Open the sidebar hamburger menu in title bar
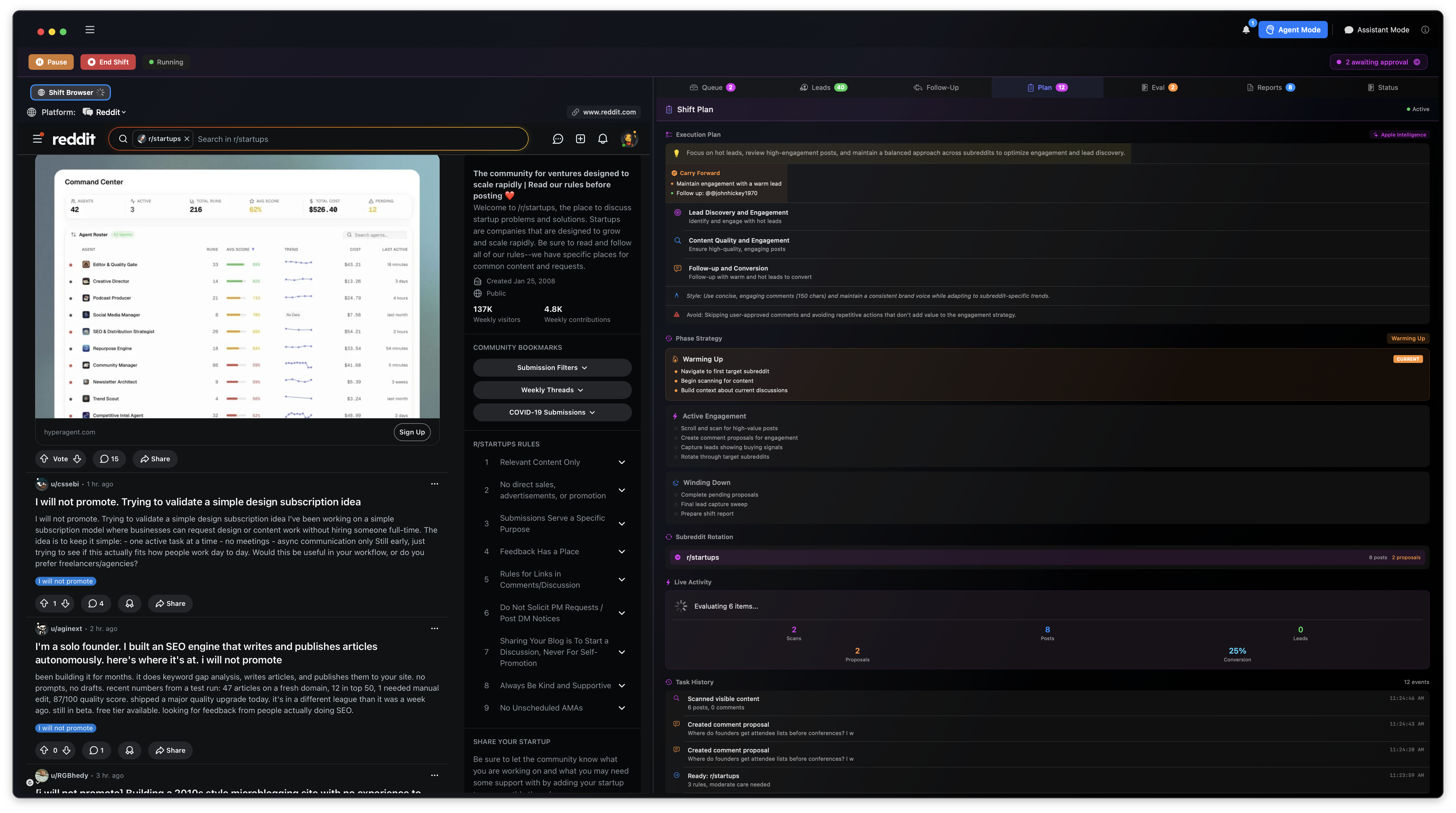This screenshot has width=1456, height=813. [90, 30]
